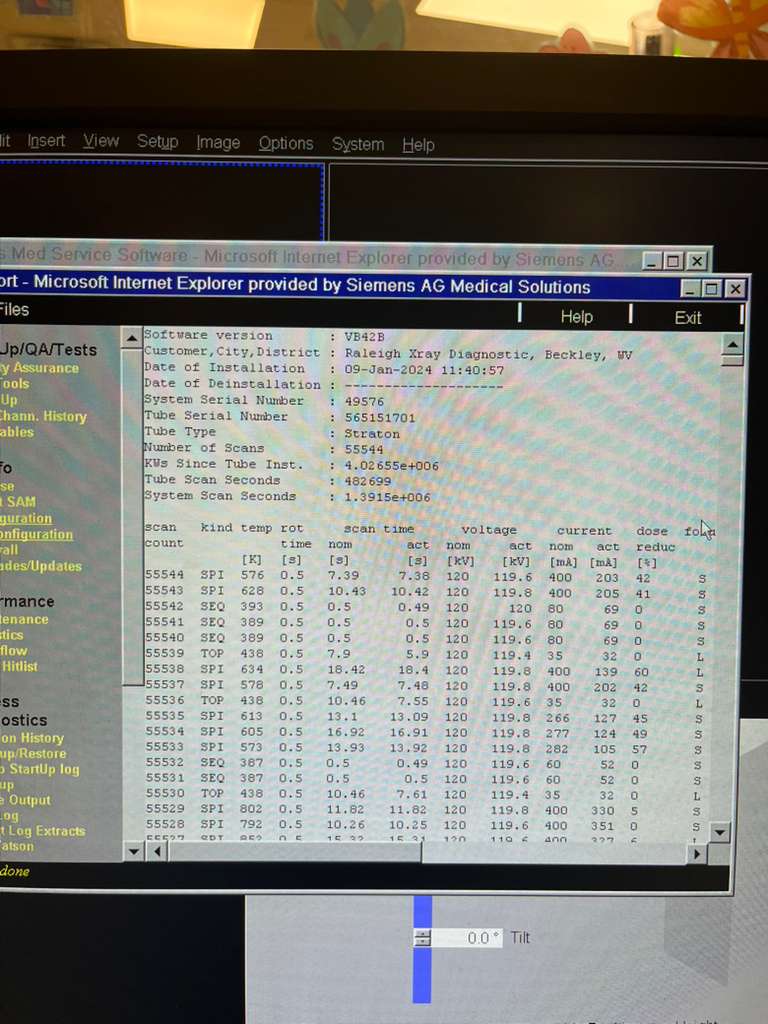768x1024 pixels.
Task: Click System Scan Seconds value 1.3915e+006
Action: [x=388, y=497]
